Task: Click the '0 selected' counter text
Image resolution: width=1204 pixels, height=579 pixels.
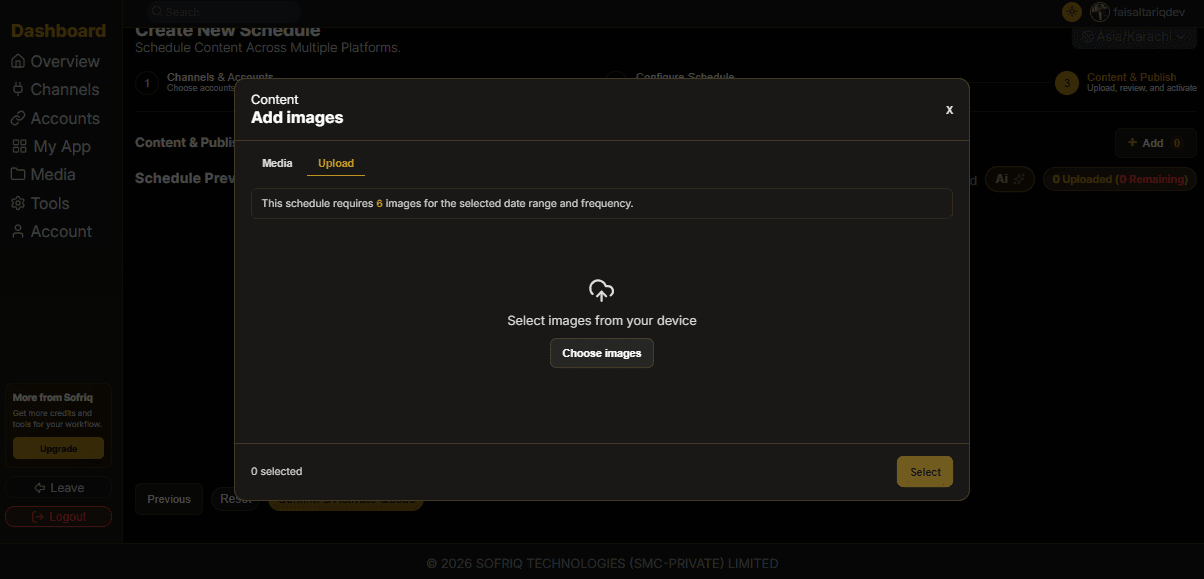Action: coord(277,471)
